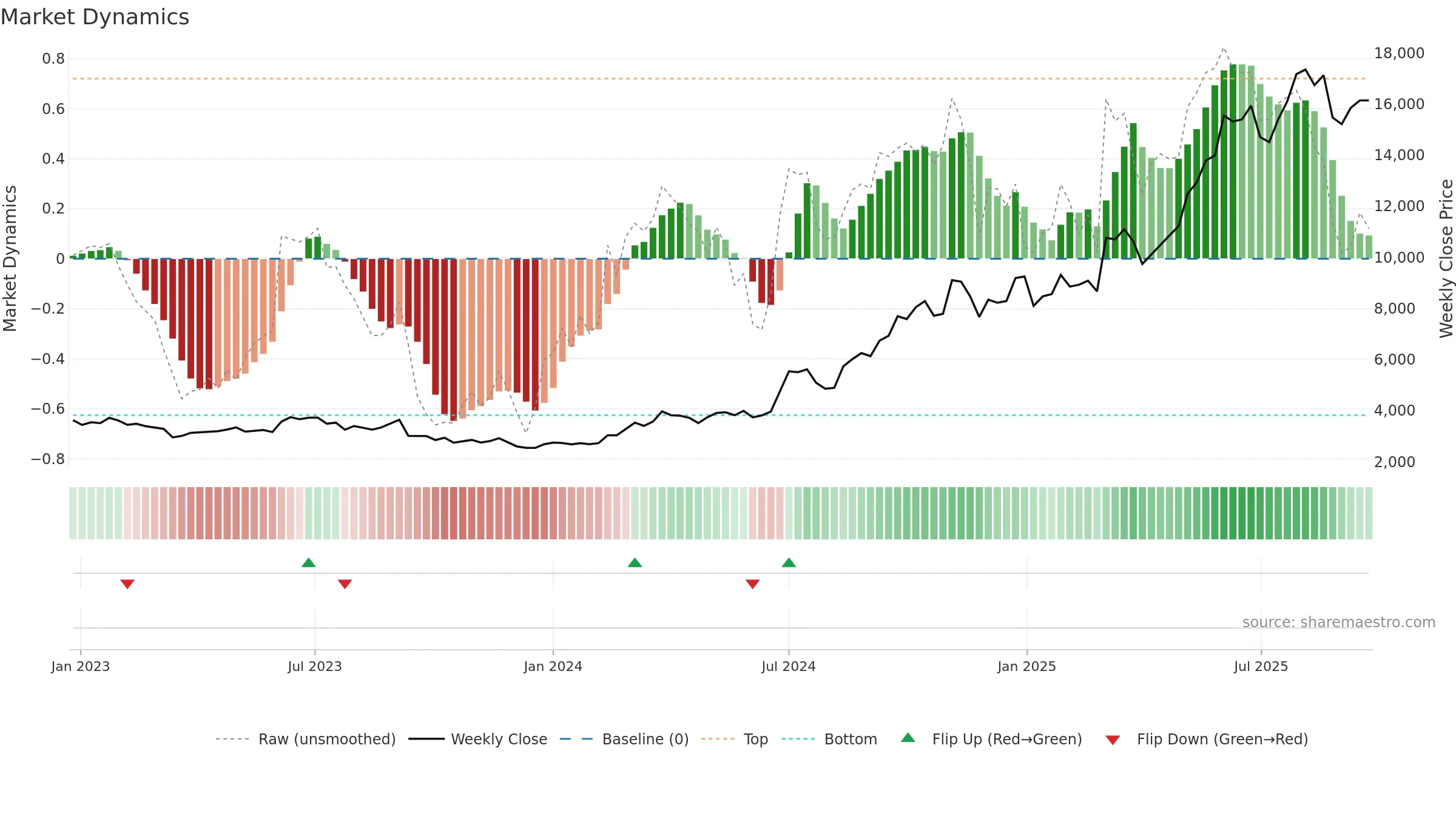Select the Flip Up marker at Jul 2024
Image resolution: width=1456 pixels, height=819 pixels.
pyautogui.click(x=789, y=562)
